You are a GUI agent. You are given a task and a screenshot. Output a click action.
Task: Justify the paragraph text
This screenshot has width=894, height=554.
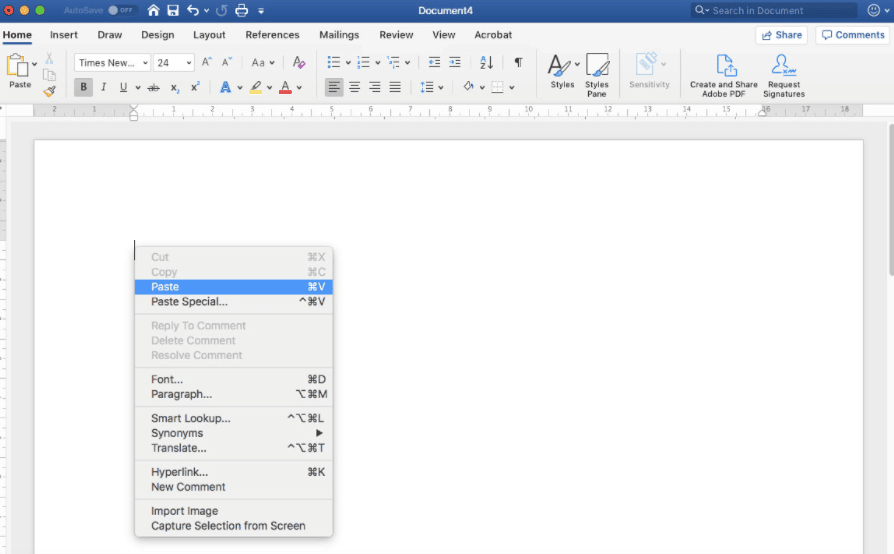point(395,87)
